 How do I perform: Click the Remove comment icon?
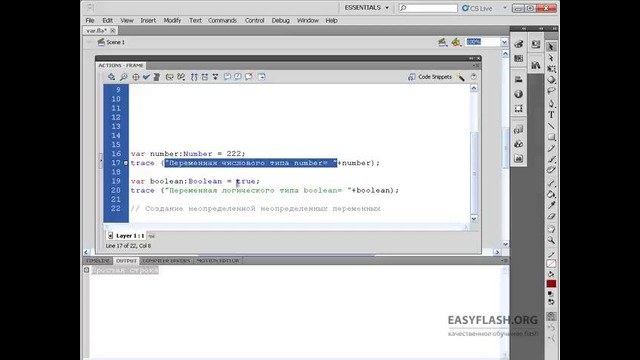click(x=249, y=77)
